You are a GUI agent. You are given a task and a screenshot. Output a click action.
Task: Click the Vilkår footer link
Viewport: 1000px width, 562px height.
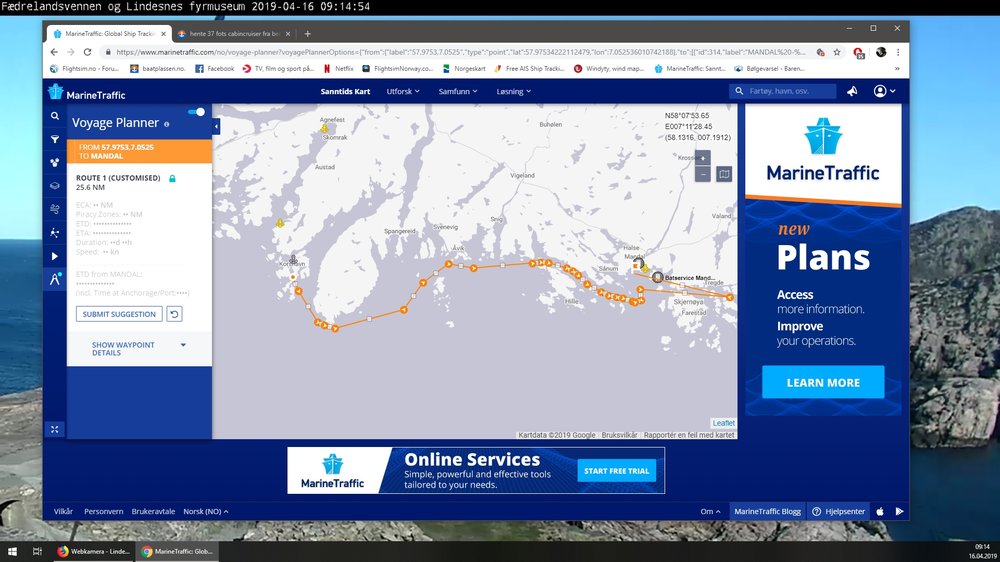[x=63, y=511]
